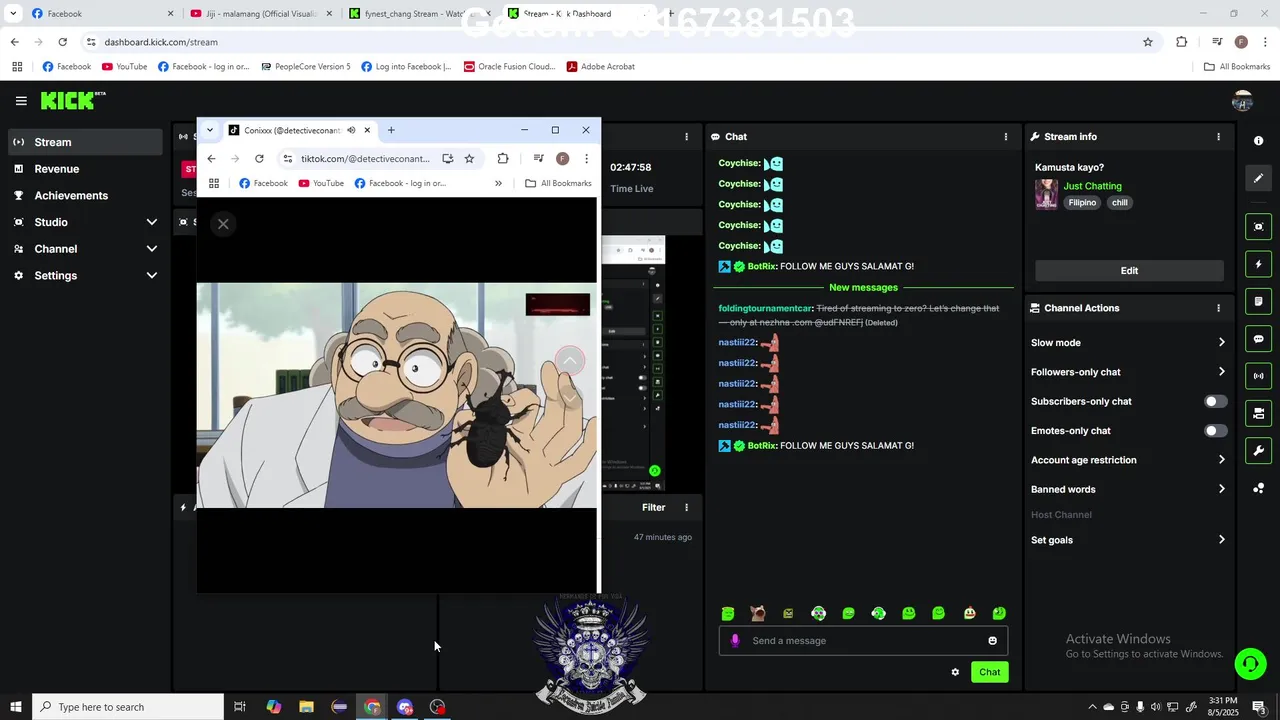Toggle the notes document panel icon
Screen dimensions: 1280x720
(x=1258, y=301)
